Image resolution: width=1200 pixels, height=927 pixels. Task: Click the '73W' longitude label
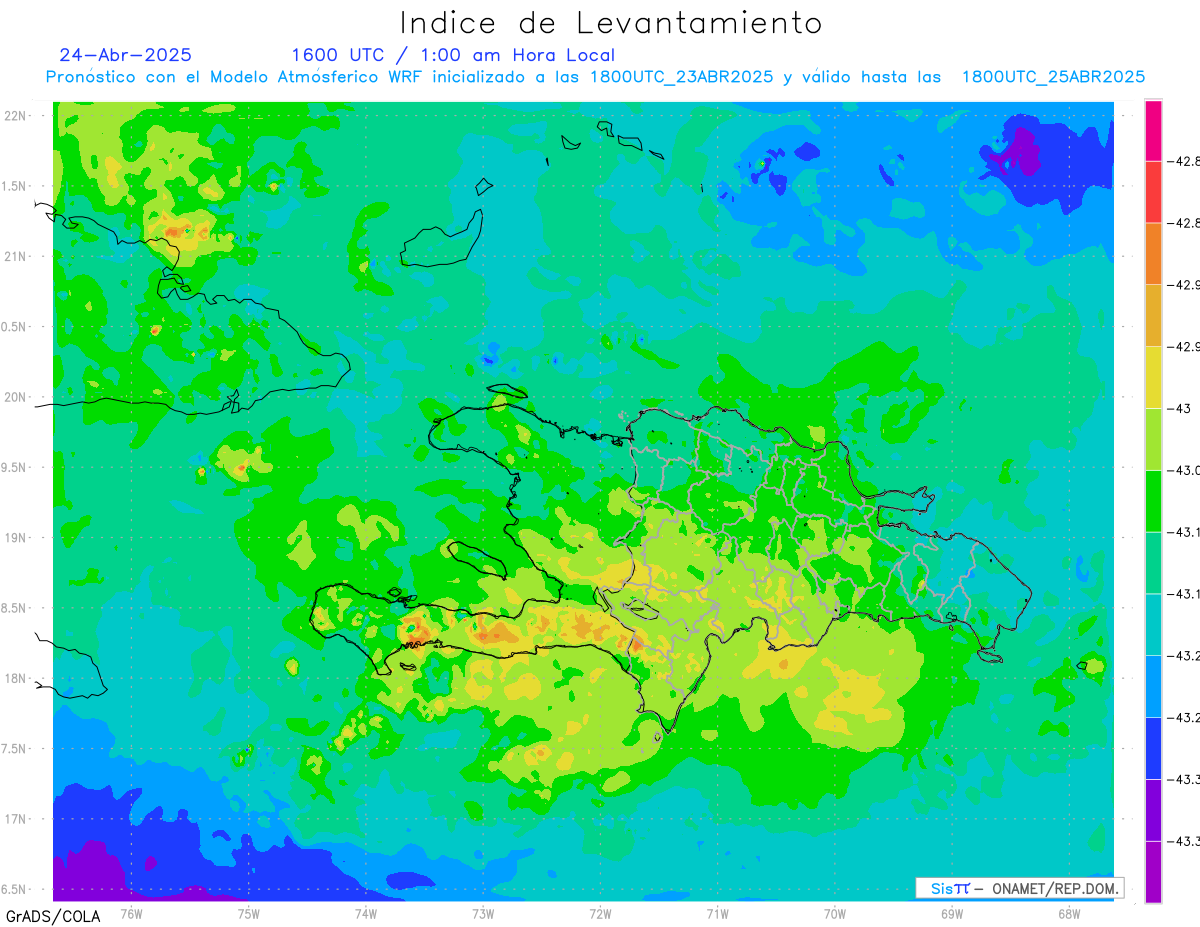click(483, 913)
